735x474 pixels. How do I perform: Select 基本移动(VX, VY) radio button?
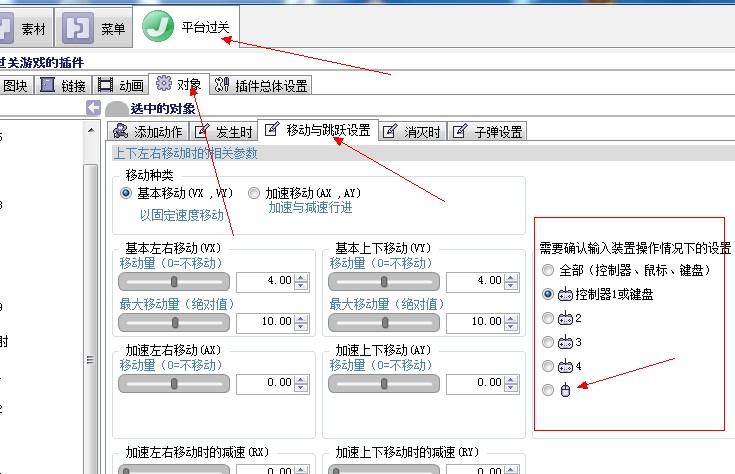[126, 193]
